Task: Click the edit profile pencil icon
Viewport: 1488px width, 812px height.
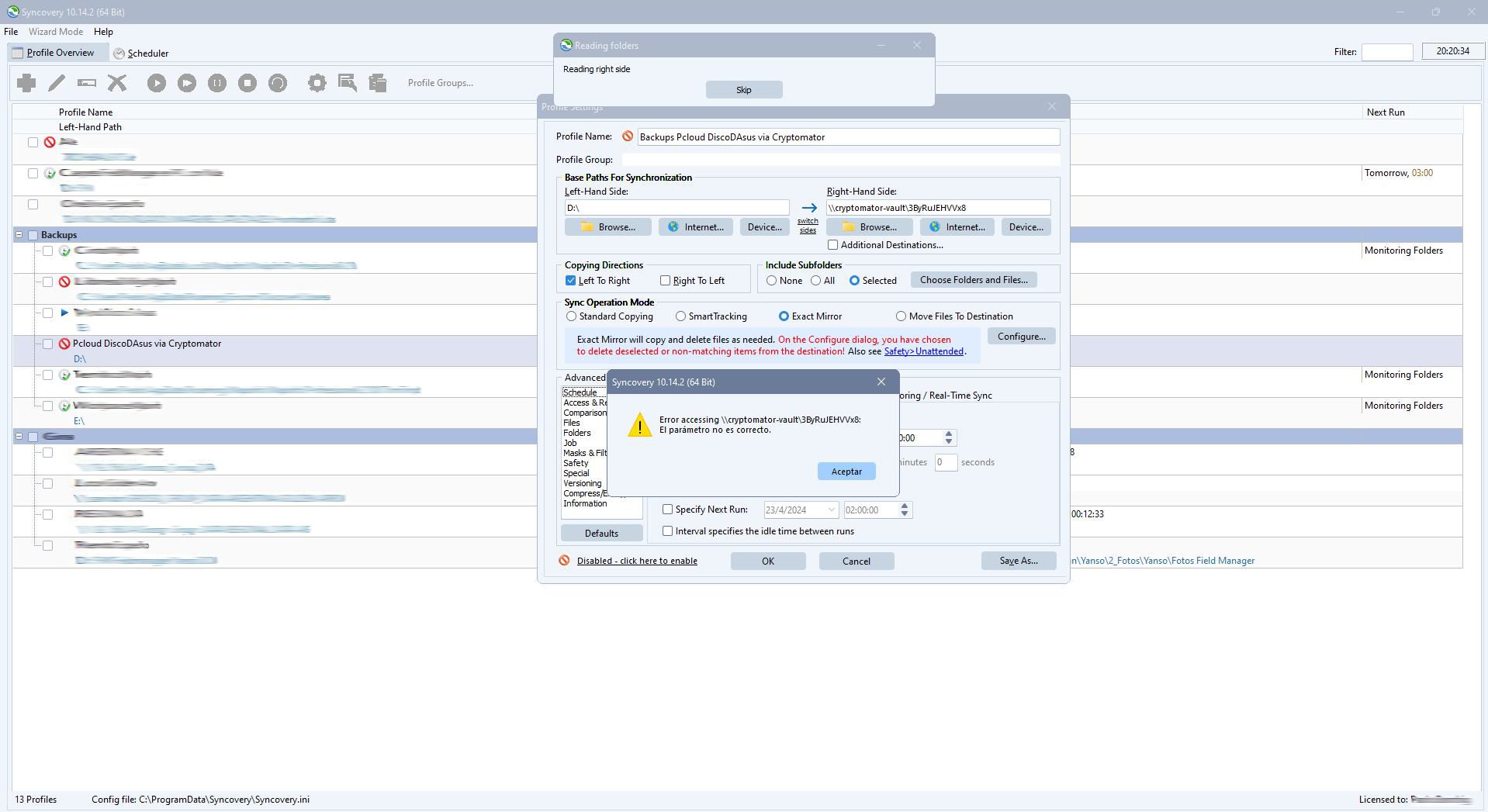Action: (x=57, y=83)
